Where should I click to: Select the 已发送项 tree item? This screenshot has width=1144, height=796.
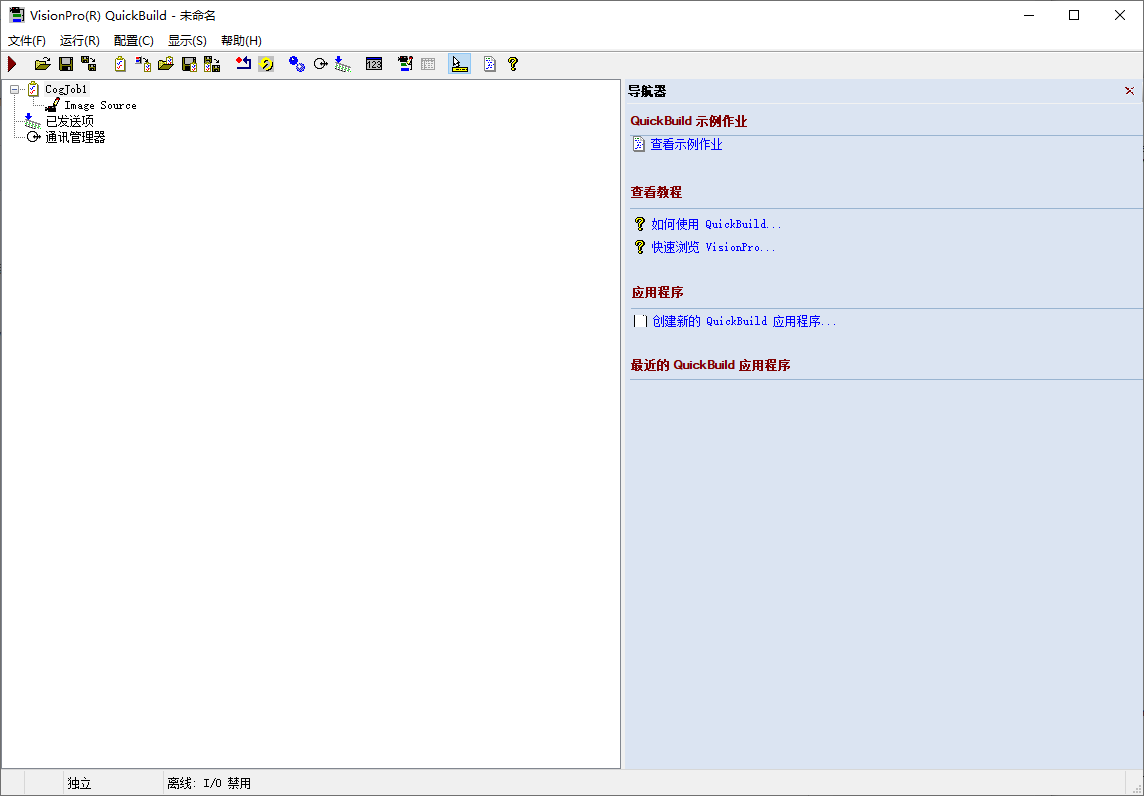click(69, 120)
